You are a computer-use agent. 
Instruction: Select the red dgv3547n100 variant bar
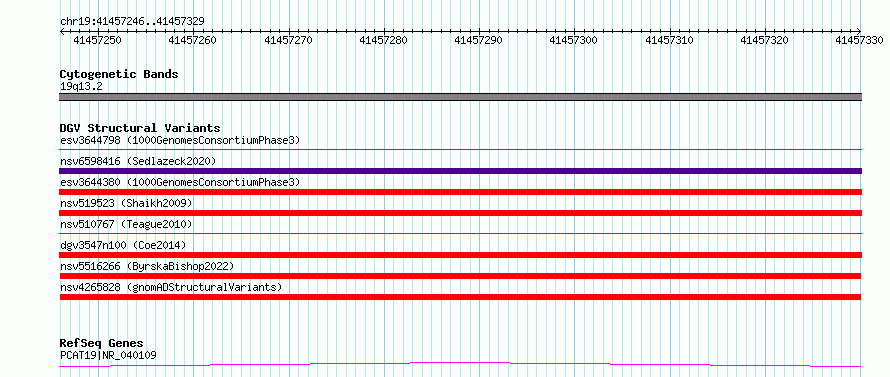coord(461,255)
